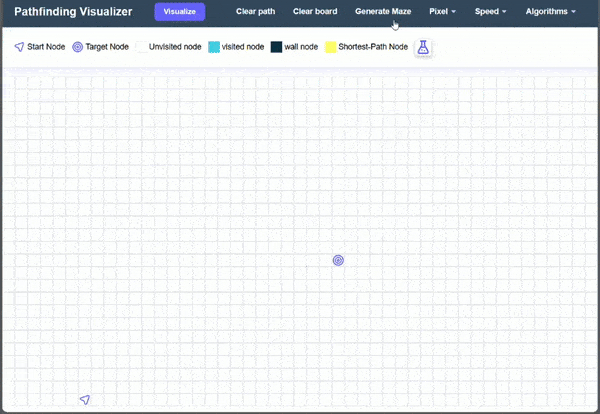Click the visited node legend label
Viewport: 600px width, 414px height.
[243, 47]
